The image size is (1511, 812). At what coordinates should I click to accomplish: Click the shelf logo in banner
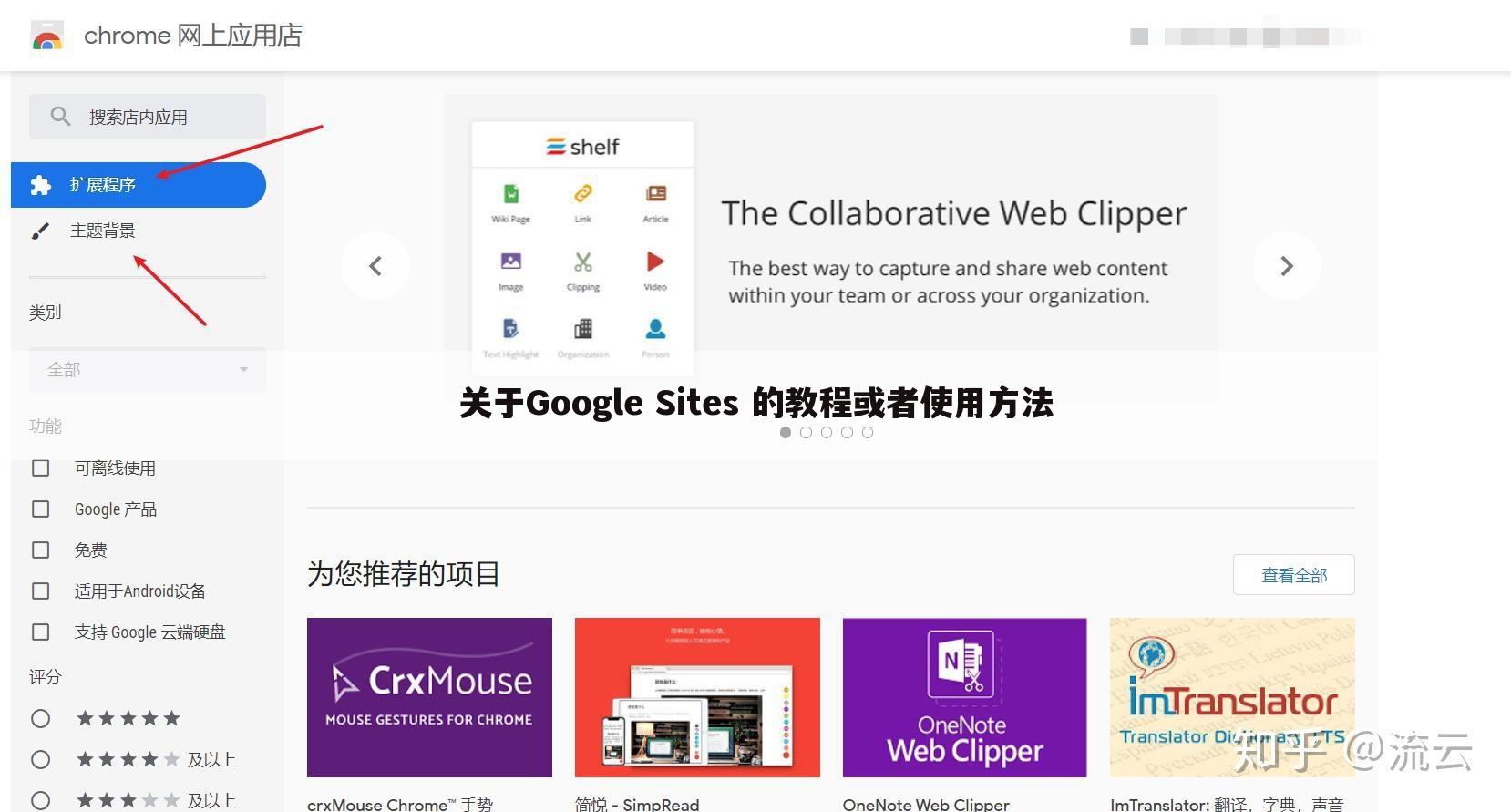(x=583, y=146)
